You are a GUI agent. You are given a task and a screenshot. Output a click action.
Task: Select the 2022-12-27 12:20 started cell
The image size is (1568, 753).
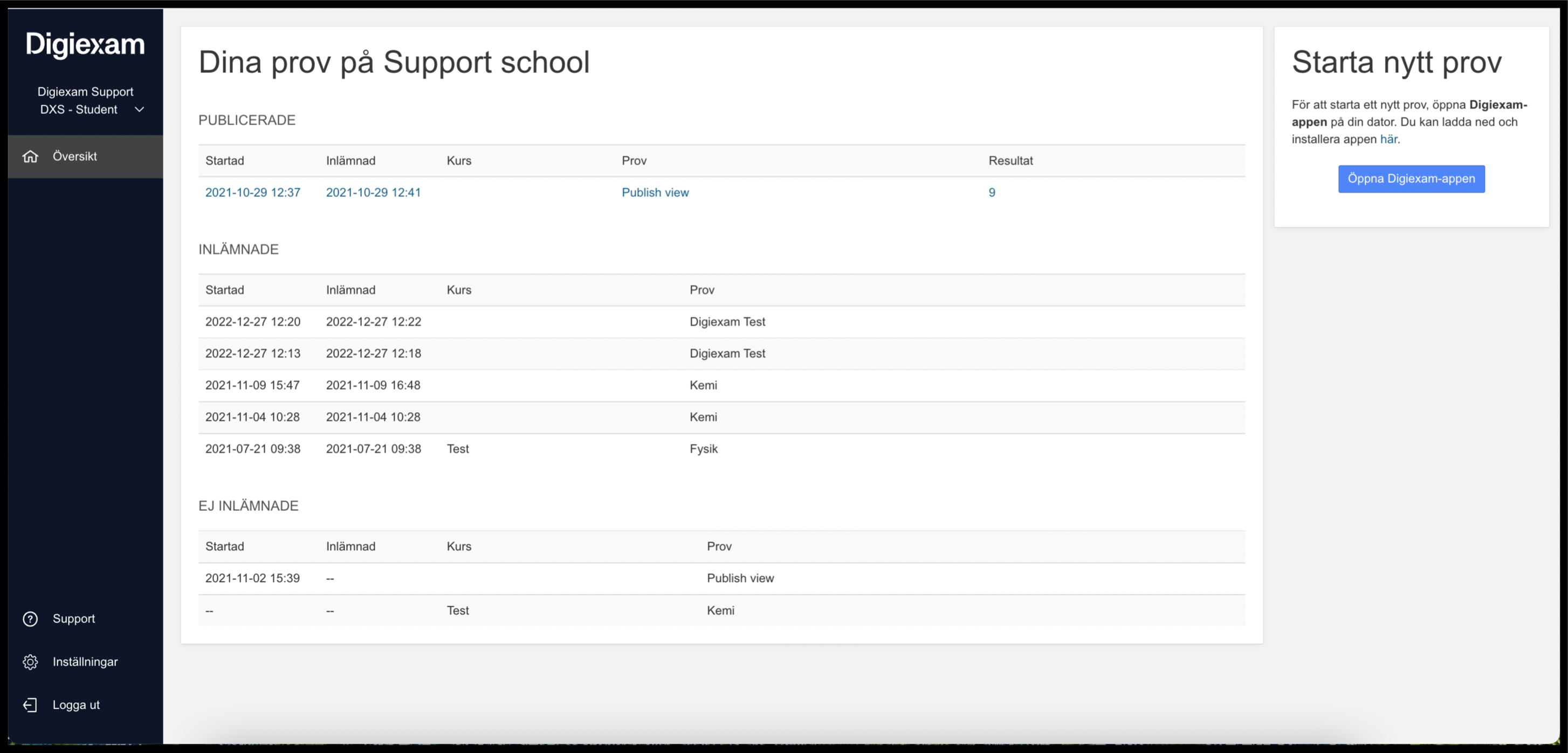click(252, 322)
